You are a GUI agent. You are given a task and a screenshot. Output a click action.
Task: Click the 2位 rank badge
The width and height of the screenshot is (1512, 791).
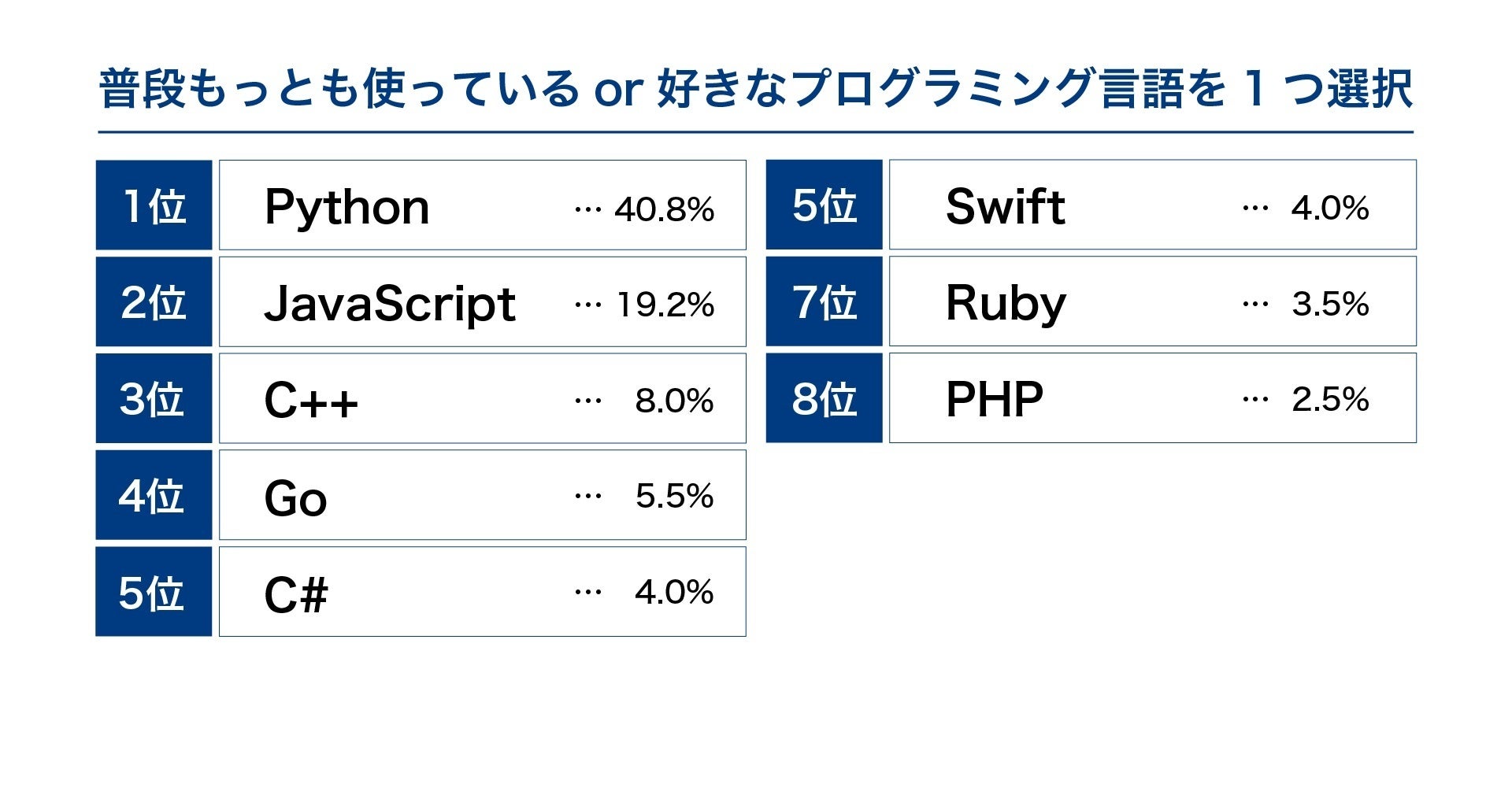click(154, 302)
